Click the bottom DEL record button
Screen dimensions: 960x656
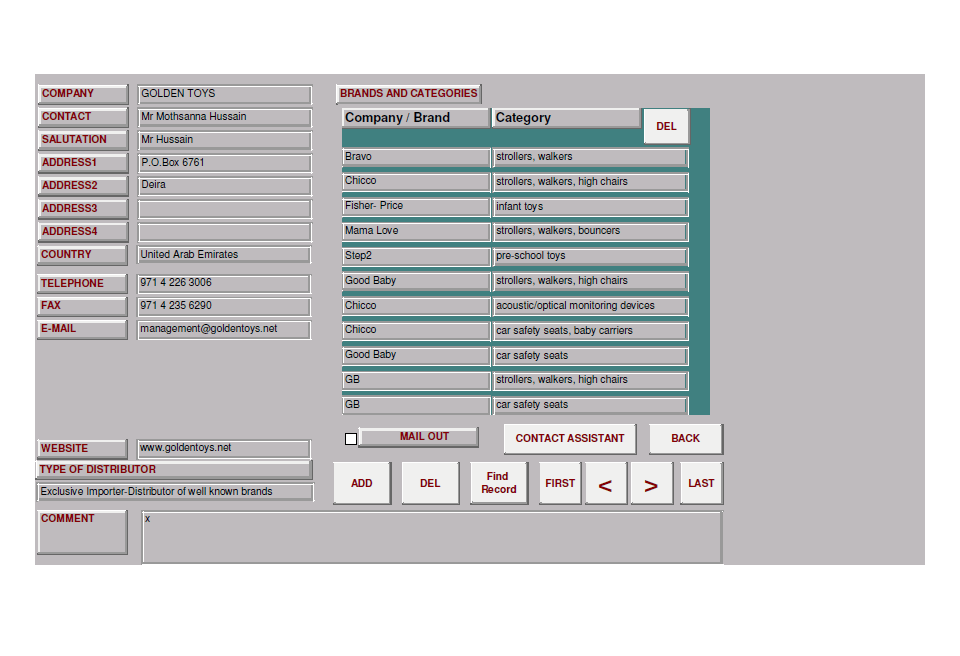click(430, 483)
